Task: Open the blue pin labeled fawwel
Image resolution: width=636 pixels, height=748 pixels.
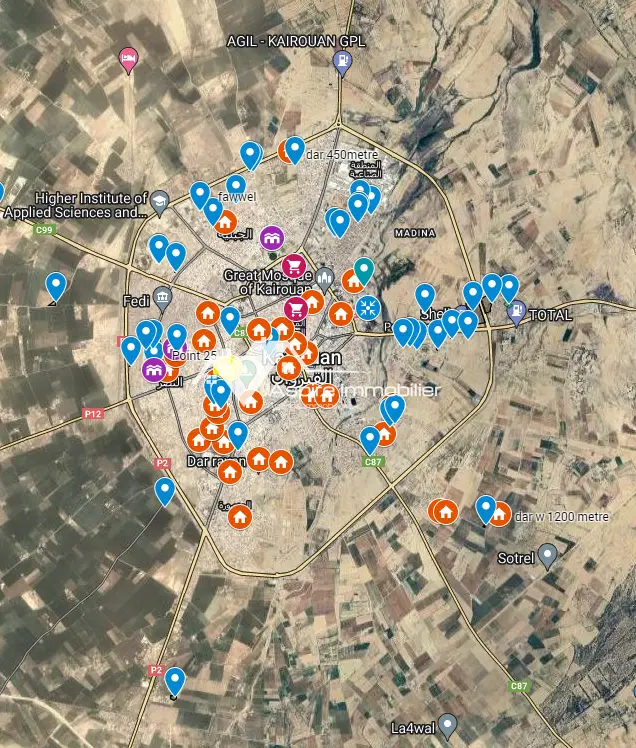Action: pyautogui.click(x=236, y=187)
